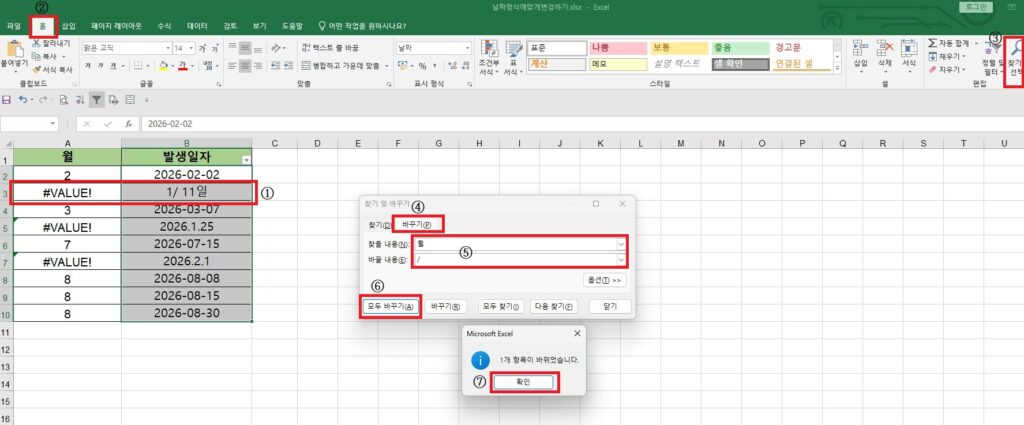The image size is (1024, 425).
Task: Open the File (파일) tab
Action: tap(13, 26)
